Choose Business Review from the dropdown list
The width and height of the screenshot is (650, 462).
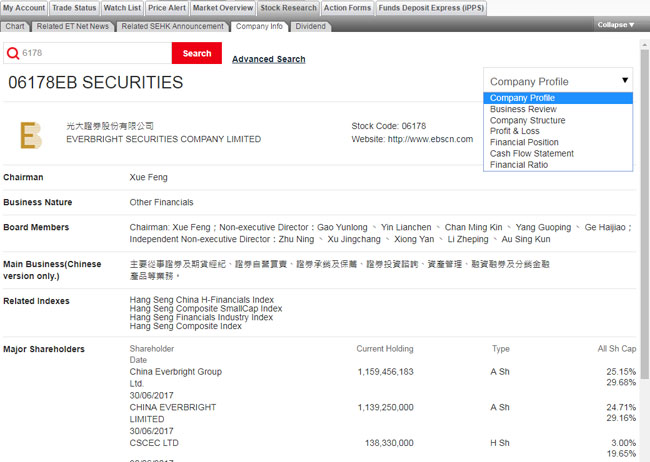[x=558, y=109]
